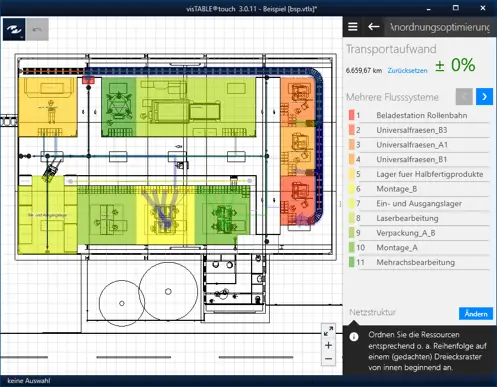Click the Ändern button for Netzstruktur
This screenshot has height=387, width=497.
(x=476, y=314)
